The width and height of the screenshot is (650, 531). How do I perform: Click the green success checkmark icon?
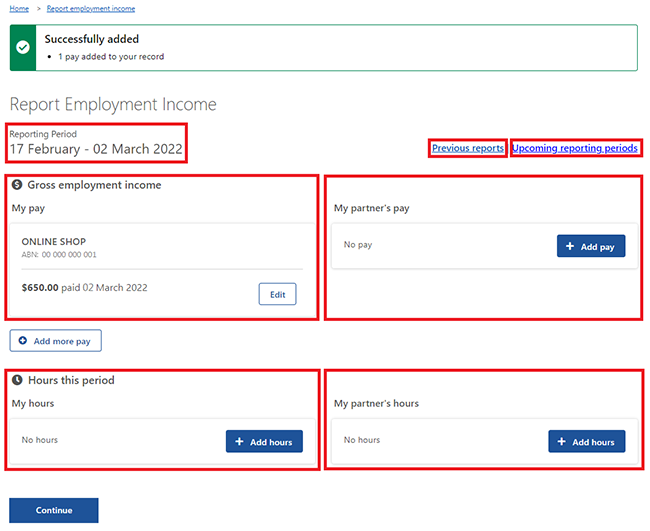pyautogui.click(x=23, y=47)
